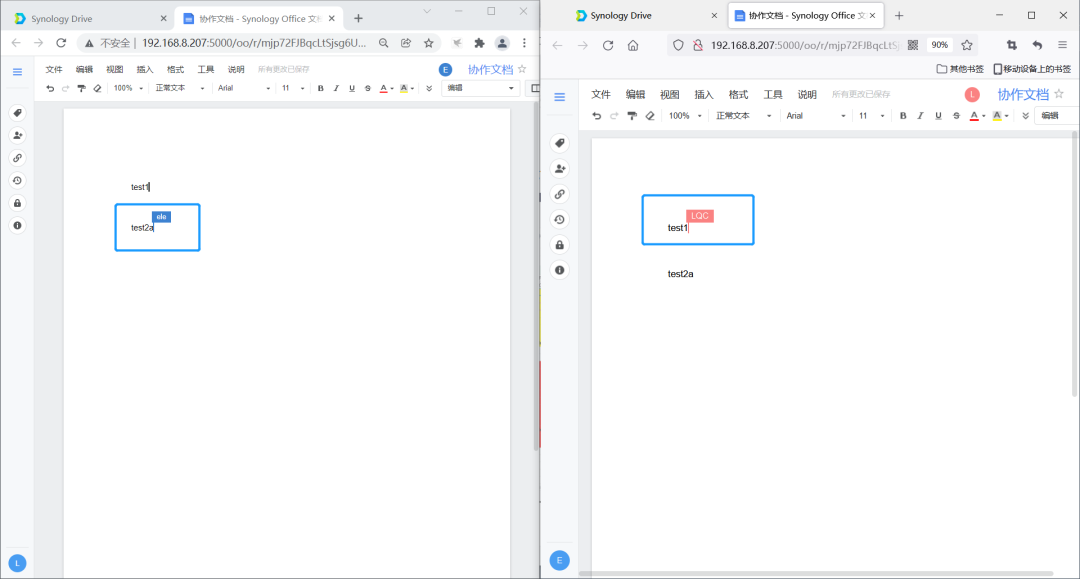Click the home button in right browser
Image resolution: width=1080 pixels, height=579 pixels.
633,45
